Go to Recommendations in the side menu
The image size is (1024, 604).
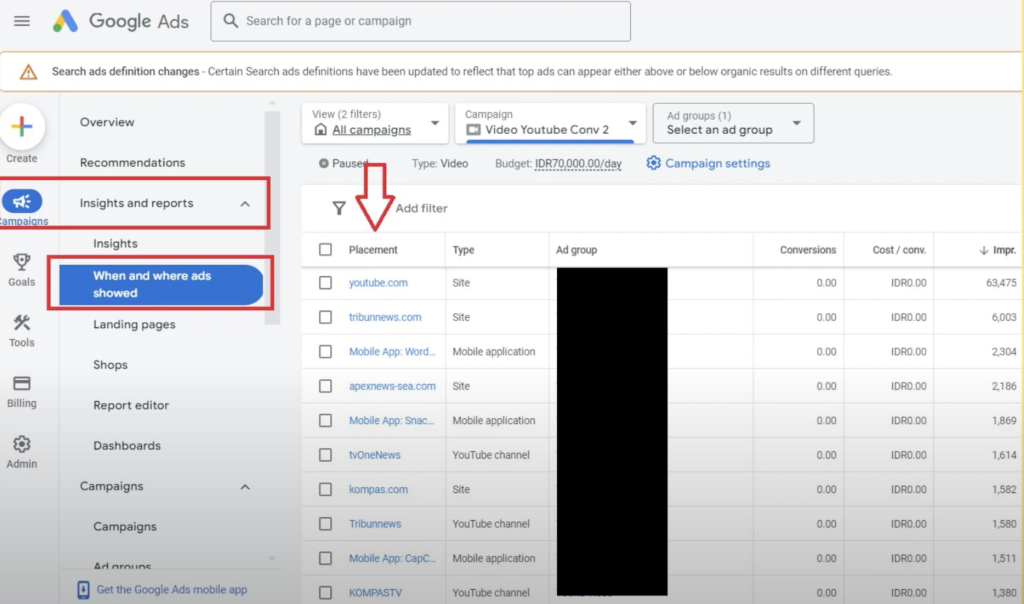[132, 163]
